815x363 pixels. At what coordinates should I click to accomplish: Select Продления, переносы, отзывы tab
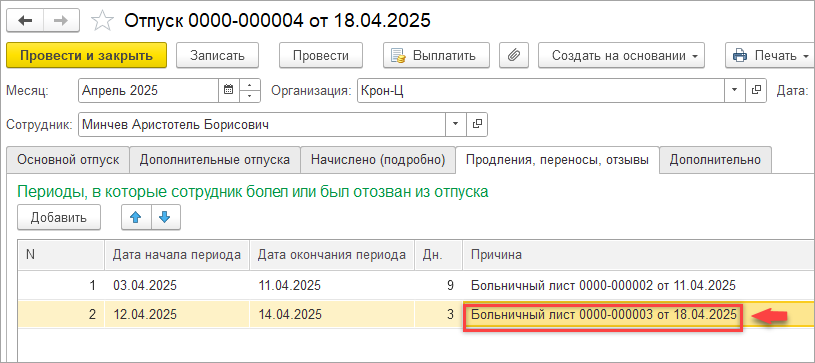[x=557, y=160]
